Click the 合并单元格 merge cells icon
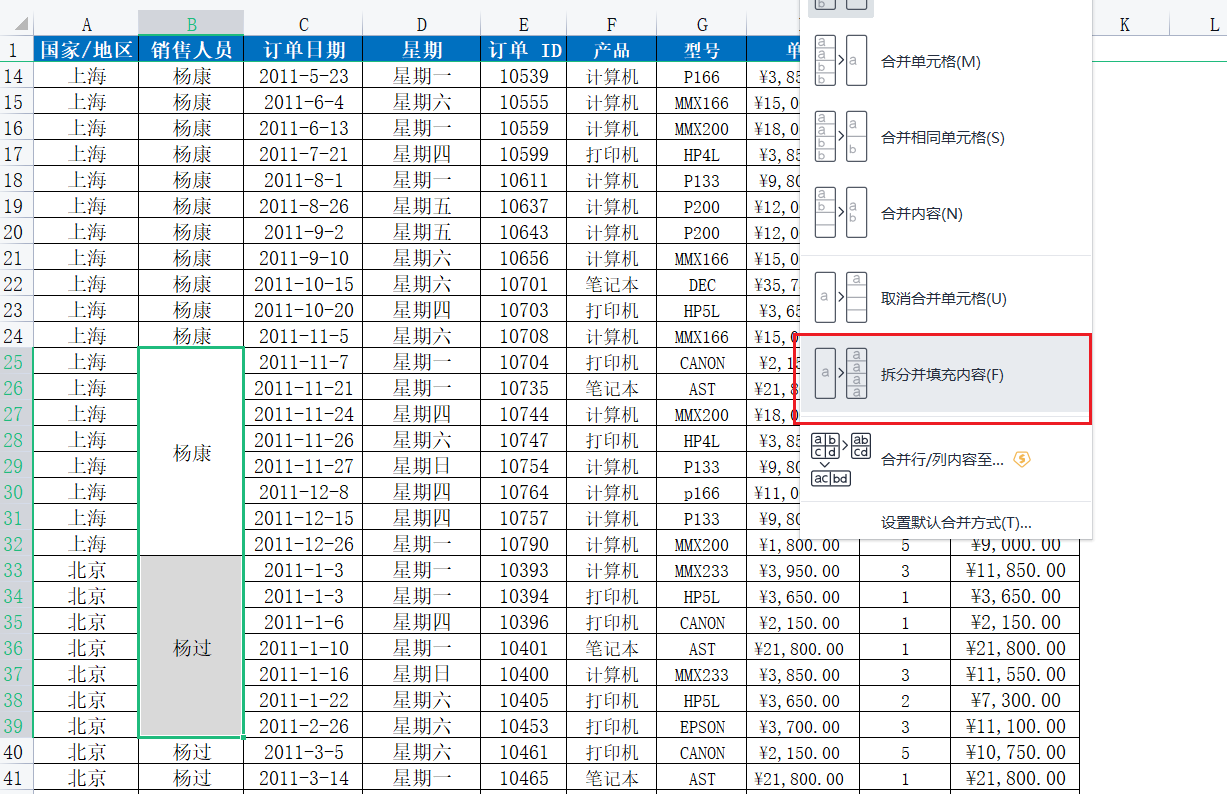This screenshot has width=1227, height=794. [841, 61]
